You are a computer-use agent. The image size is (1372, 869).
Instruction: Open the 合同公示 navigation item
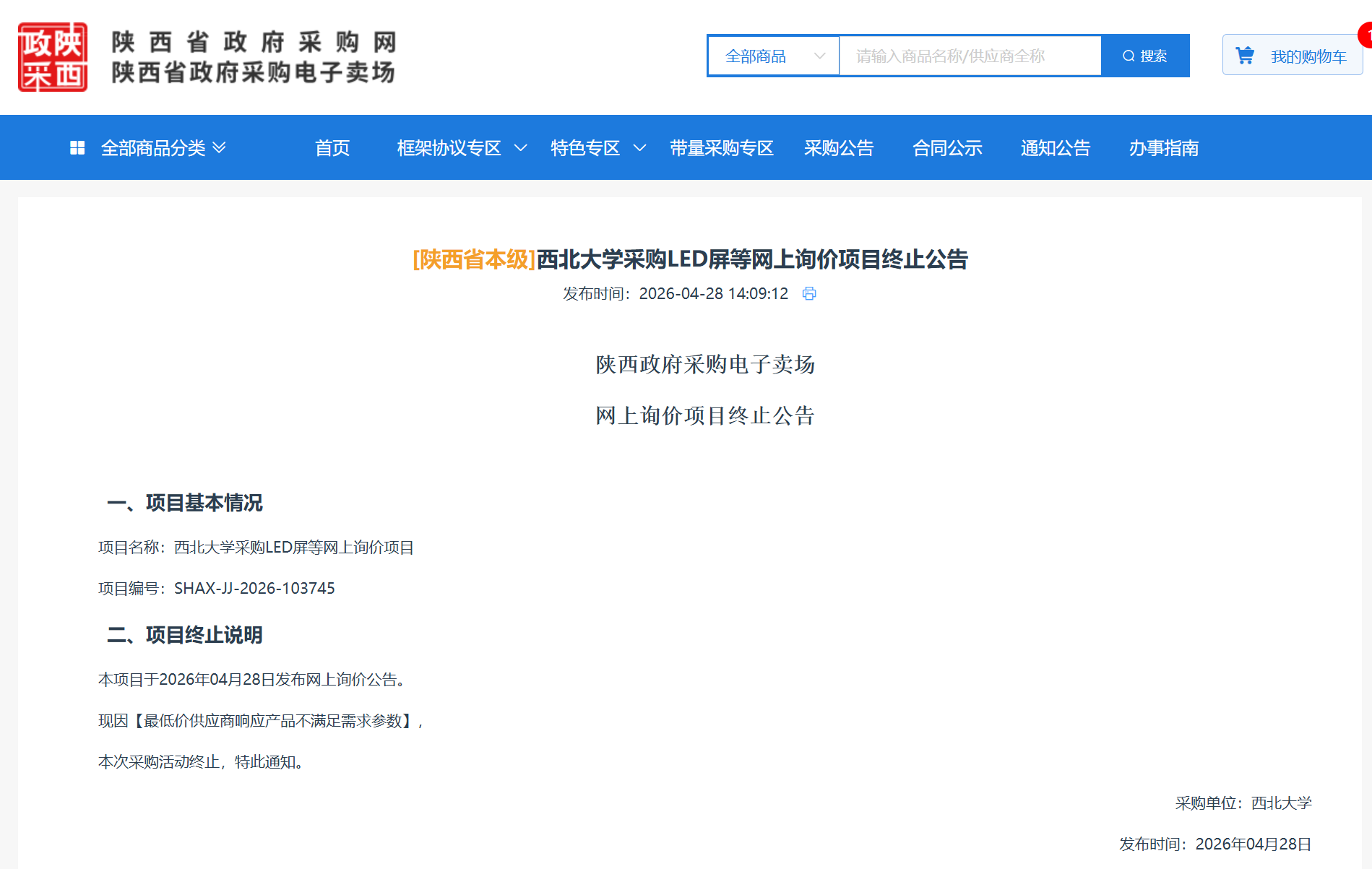pyautogui.click(x=947, y=148)
